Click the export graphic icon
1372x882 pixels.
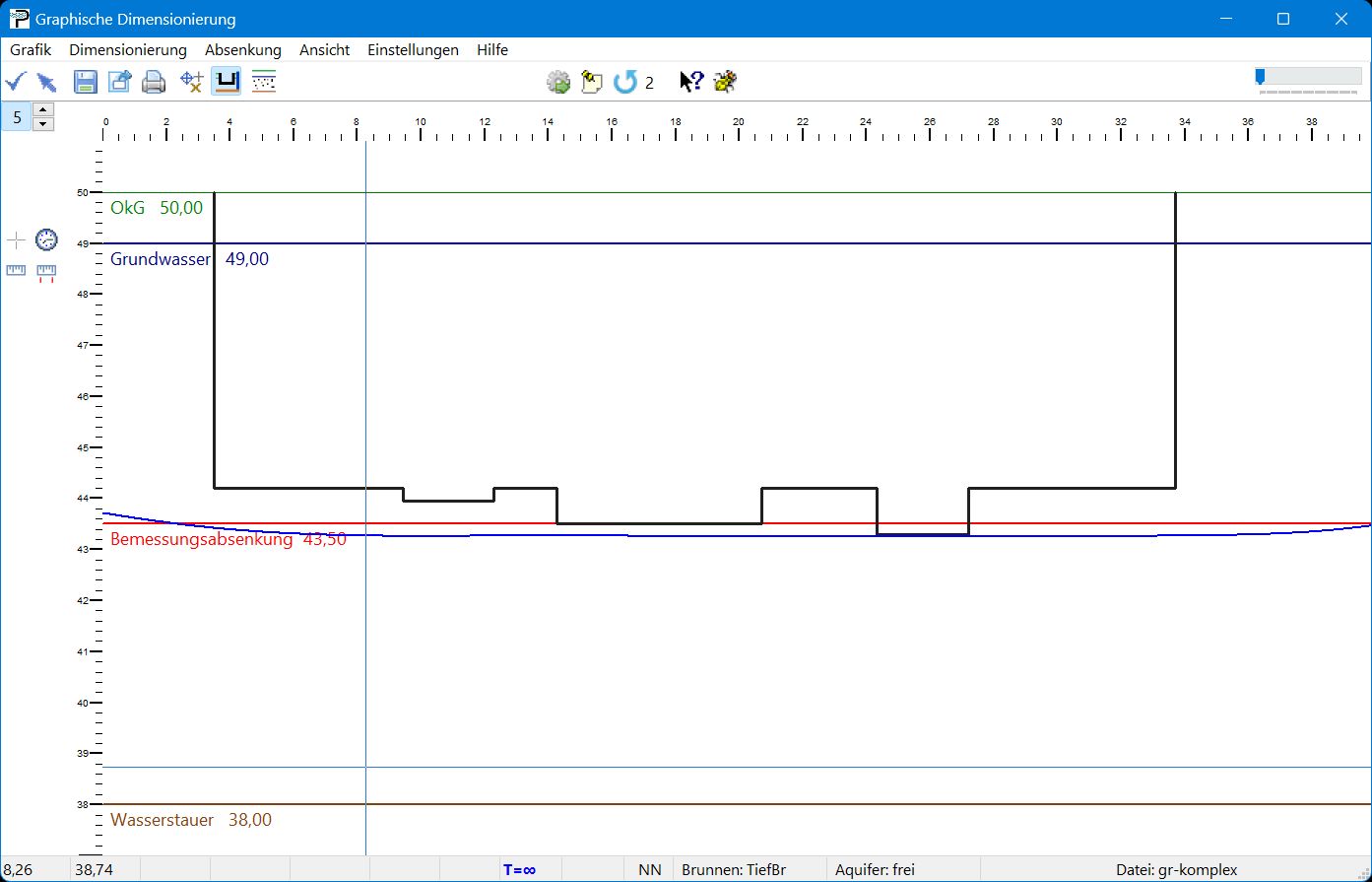click(119, 82)
